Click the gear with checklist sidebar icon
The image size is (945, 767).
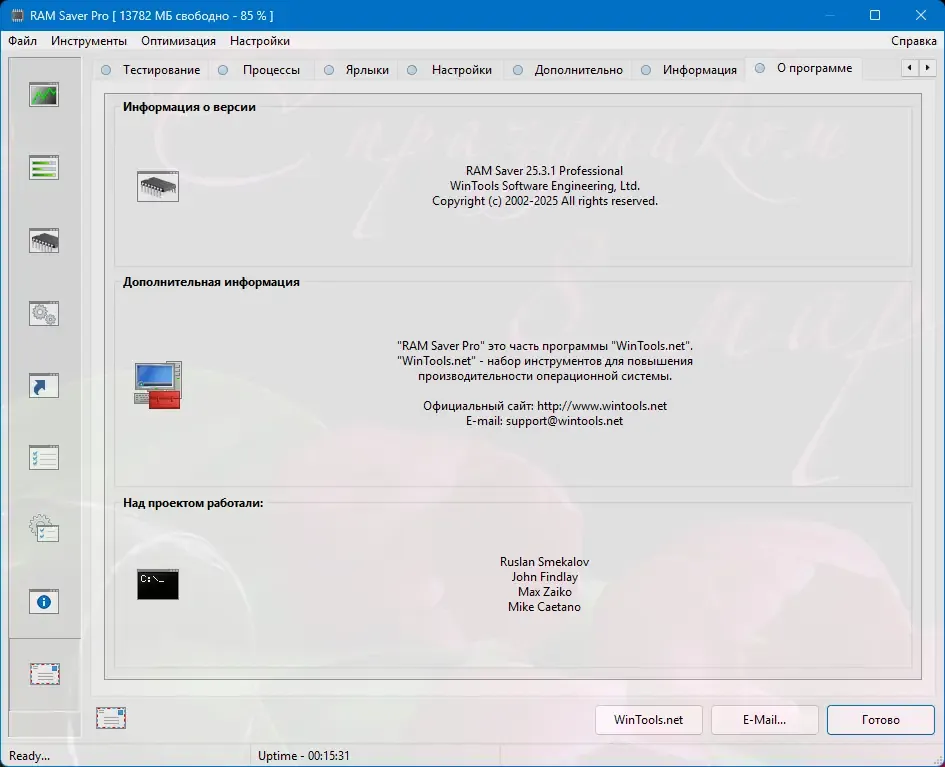point(44,529)
